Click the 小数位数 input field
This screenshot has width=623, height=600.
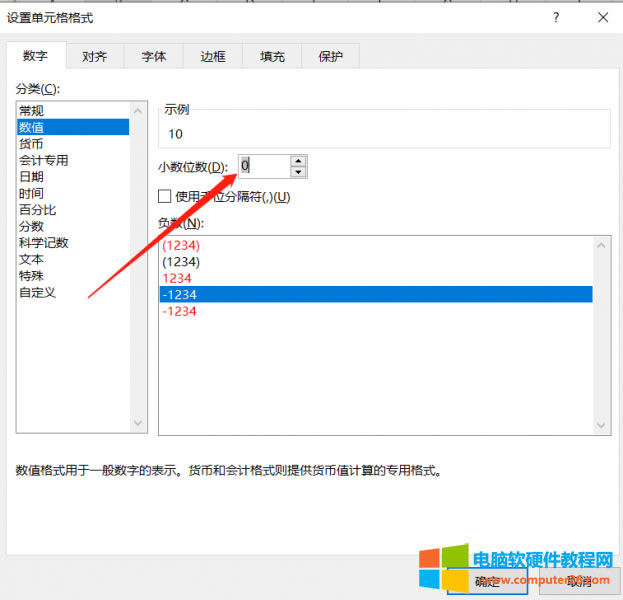tap(263, 166)
